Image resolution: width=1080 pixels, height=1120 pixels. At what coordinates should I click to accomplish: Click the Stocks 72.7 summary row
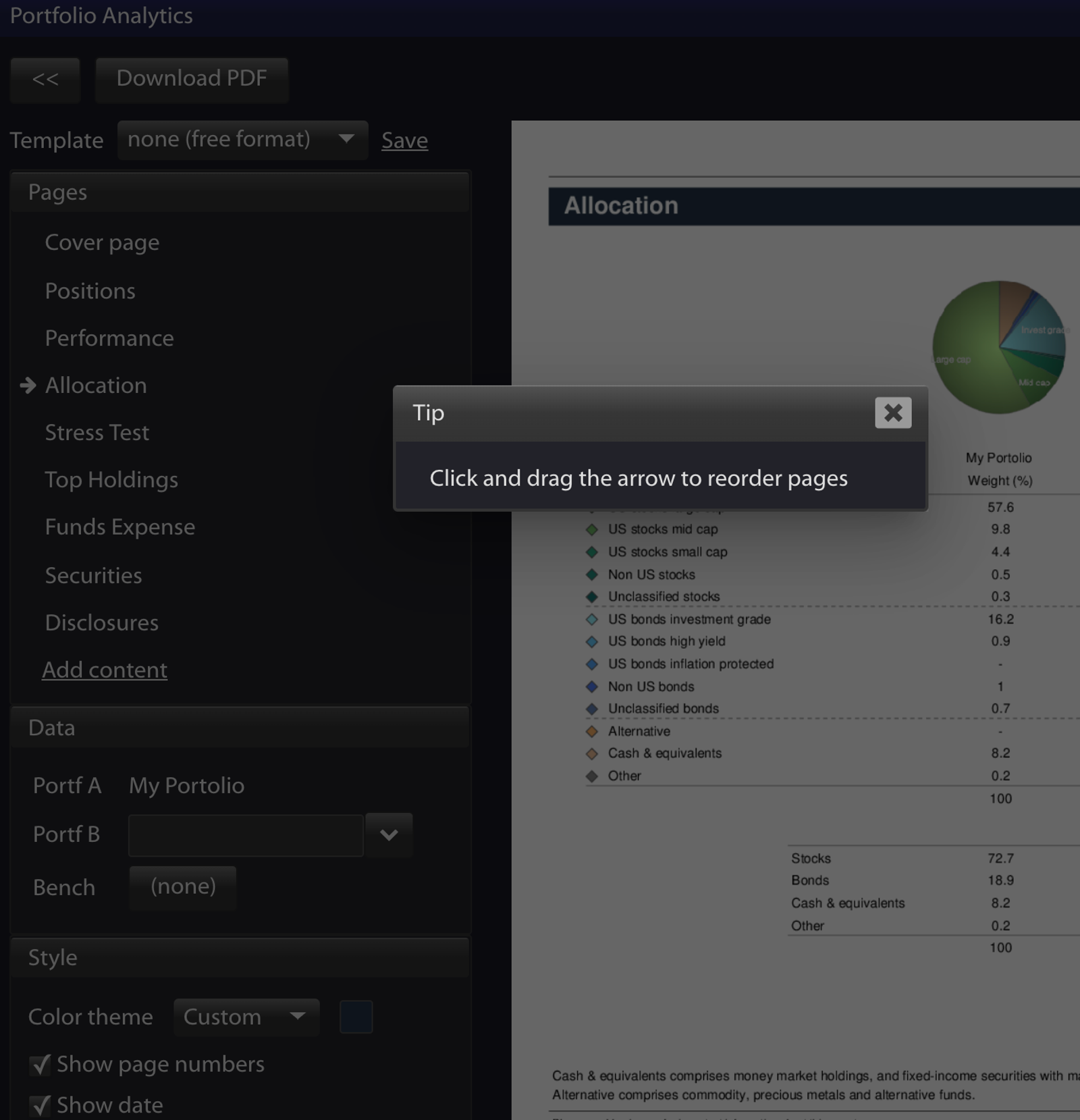(x=934, y=858)
